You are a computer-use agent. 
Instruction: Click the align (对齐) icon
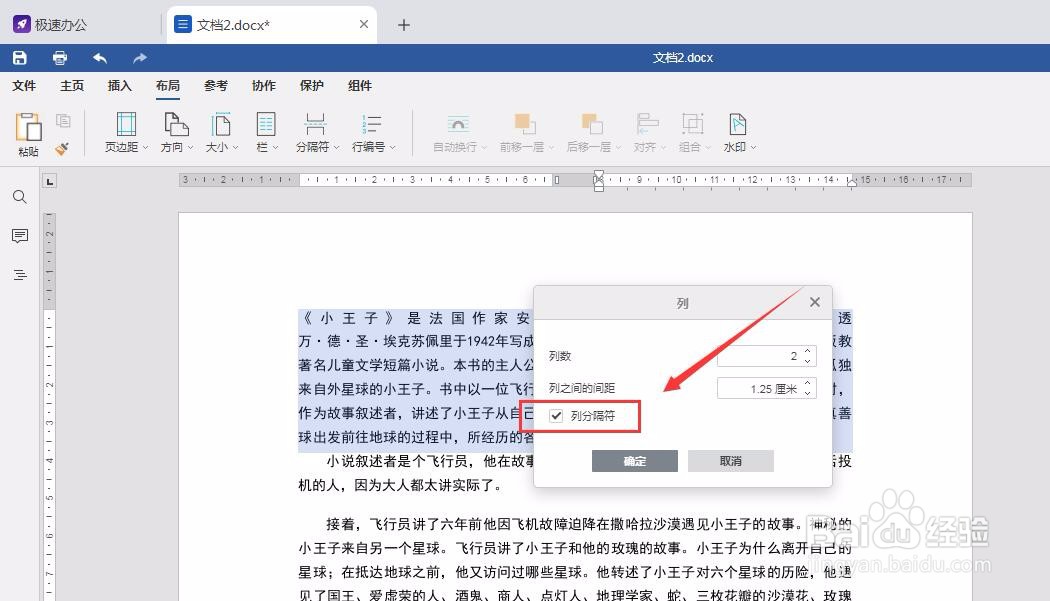tap(647, 125)
